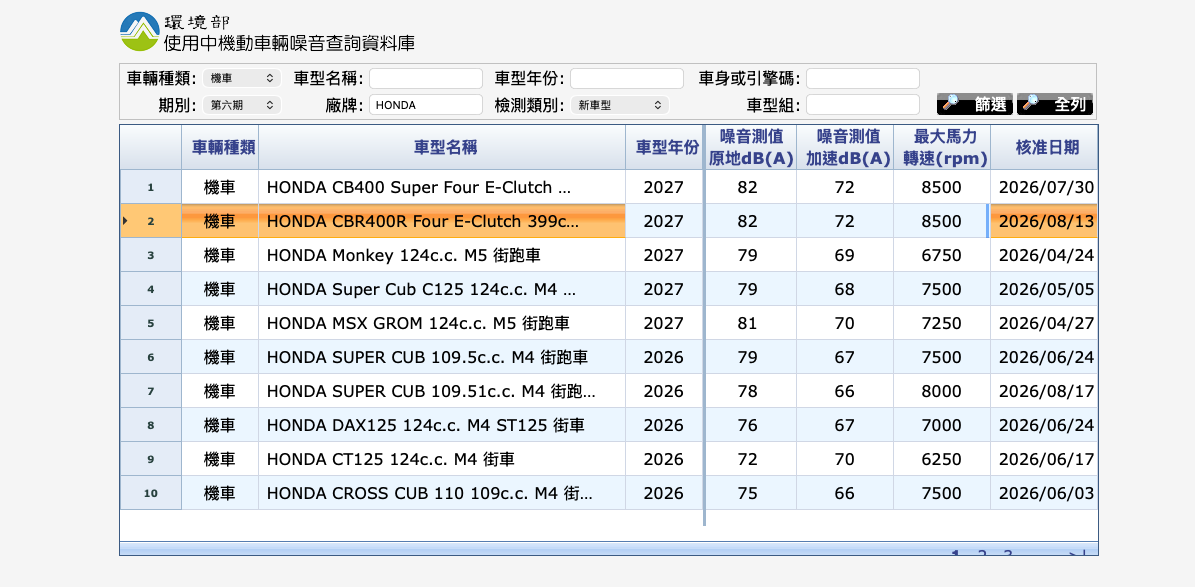The height and width of the screenshot is (587, 1195).
Task: Click HONDA MSX GROM 124c.c. M5 cell
Action: click(442, 323)
